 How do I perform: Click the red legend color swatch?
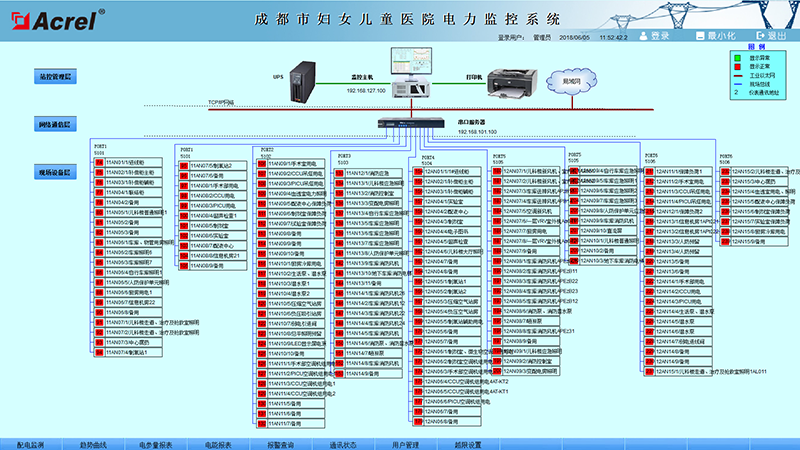click(737, 66)
